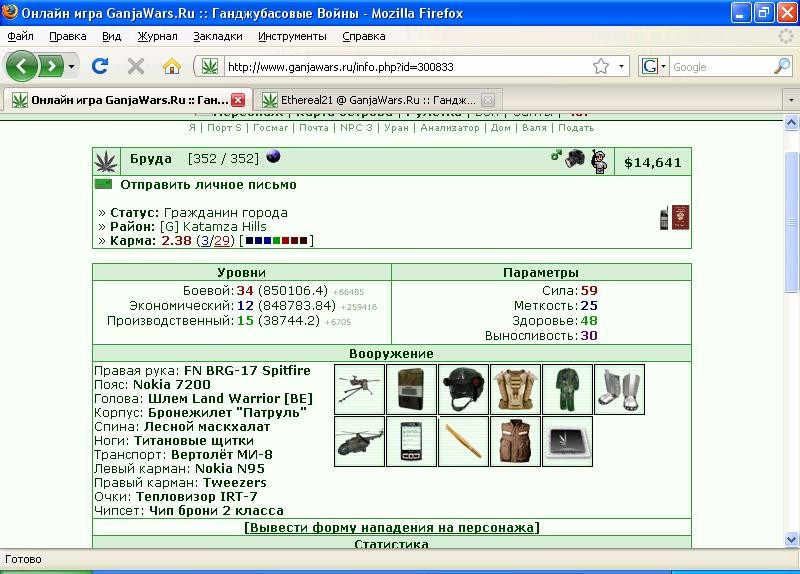Open the Land Warrior helmet image
Image resolution: width=800 pixels, height=574 pixels.
(464, 389)
